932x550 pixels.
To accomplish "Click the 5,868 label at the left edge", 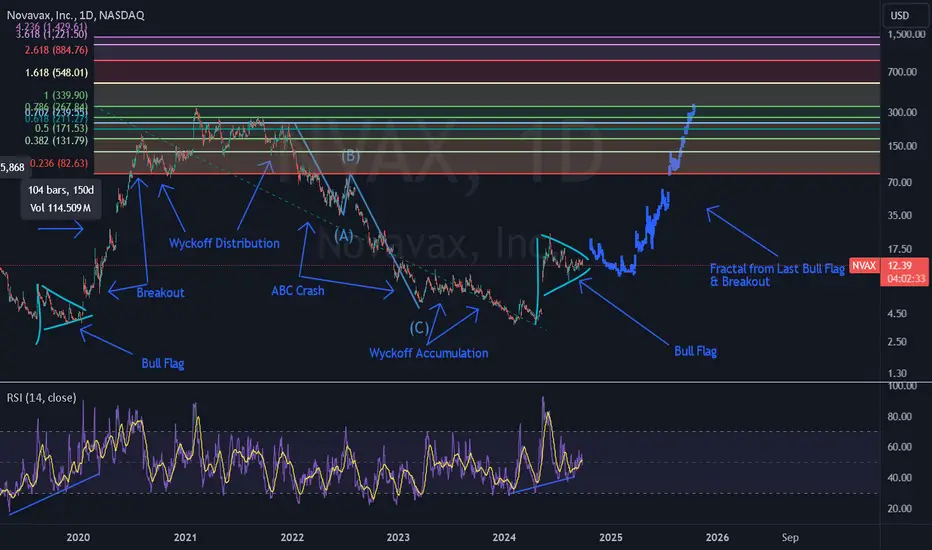I will (x=12, y=168).
